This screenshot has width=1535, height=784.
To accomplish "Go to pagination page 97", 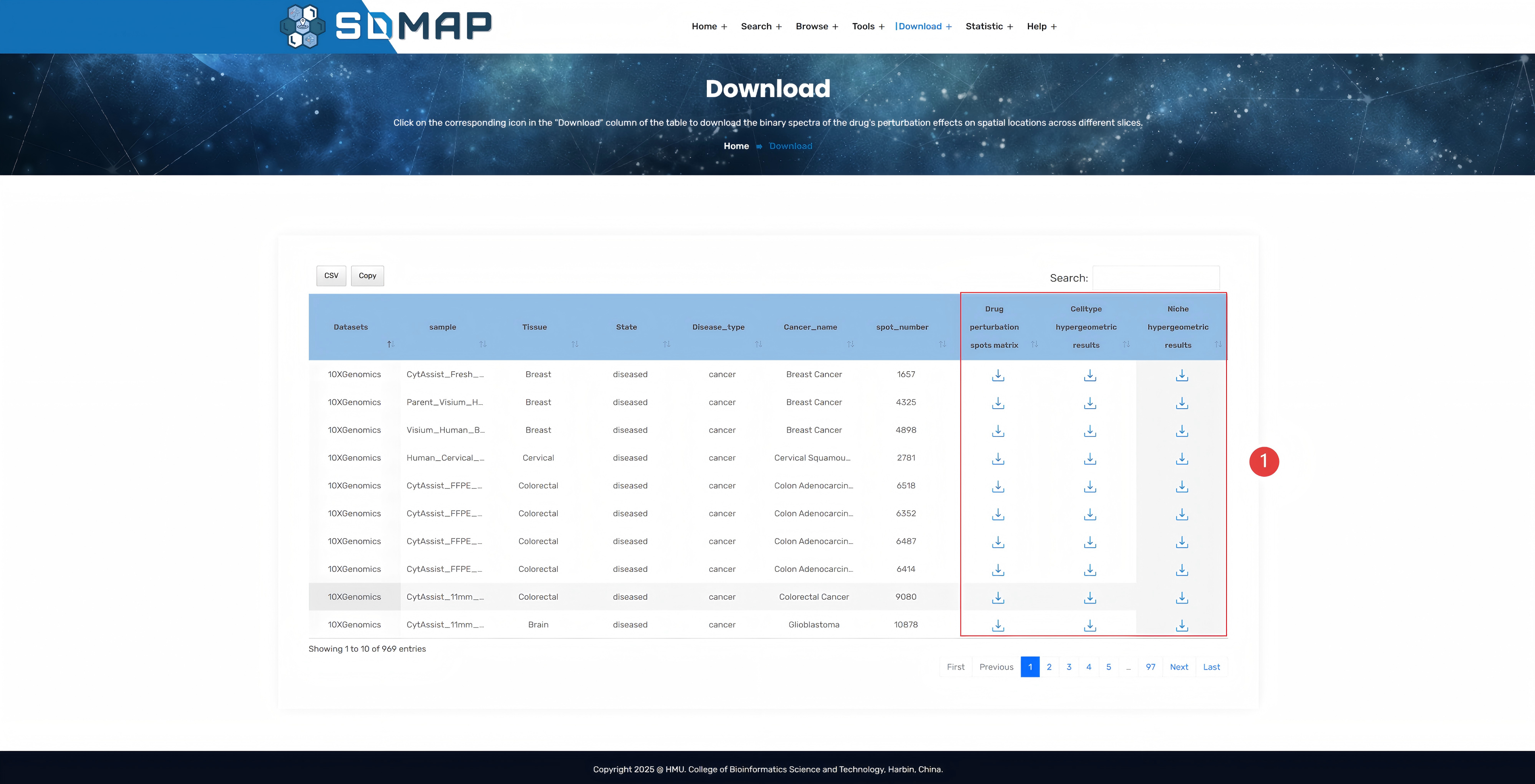I will pos(1150,667).
